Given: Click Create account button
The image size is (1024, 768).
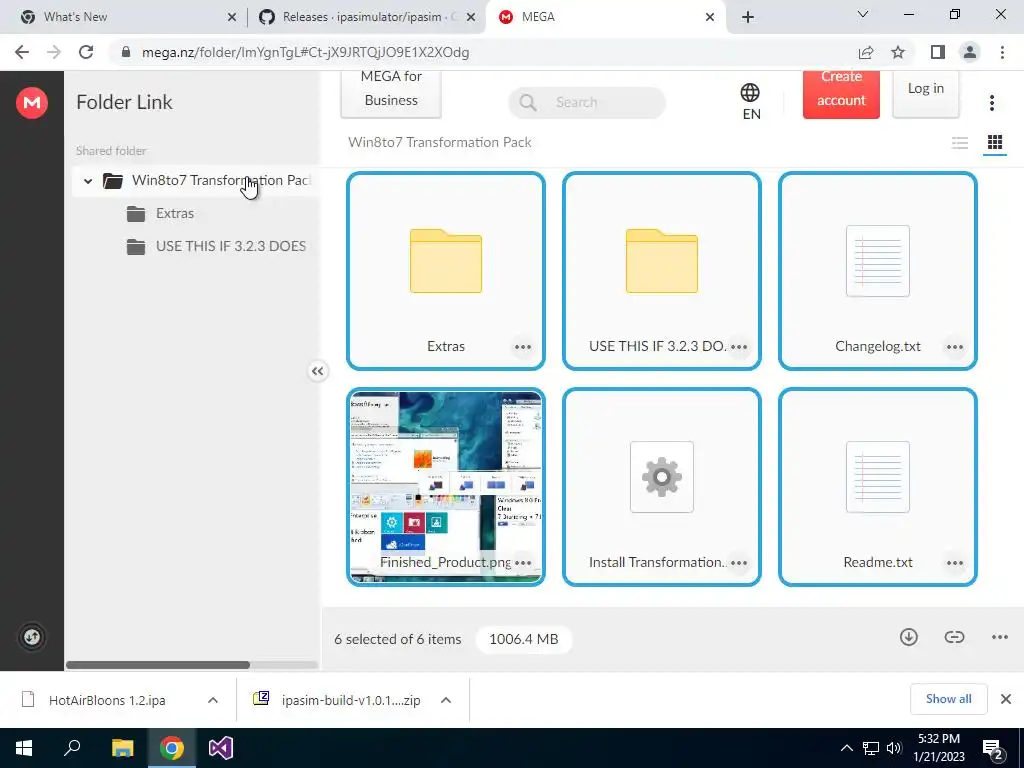Looking at the screenshot, I should (x=841, y=93).
